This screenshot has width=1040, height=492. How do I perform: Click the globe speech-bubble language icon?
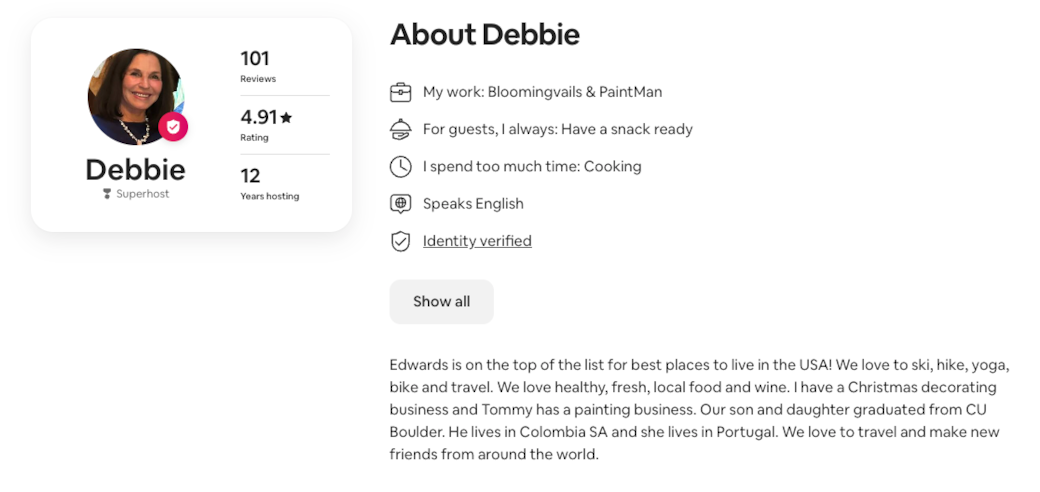pos(400,204)
